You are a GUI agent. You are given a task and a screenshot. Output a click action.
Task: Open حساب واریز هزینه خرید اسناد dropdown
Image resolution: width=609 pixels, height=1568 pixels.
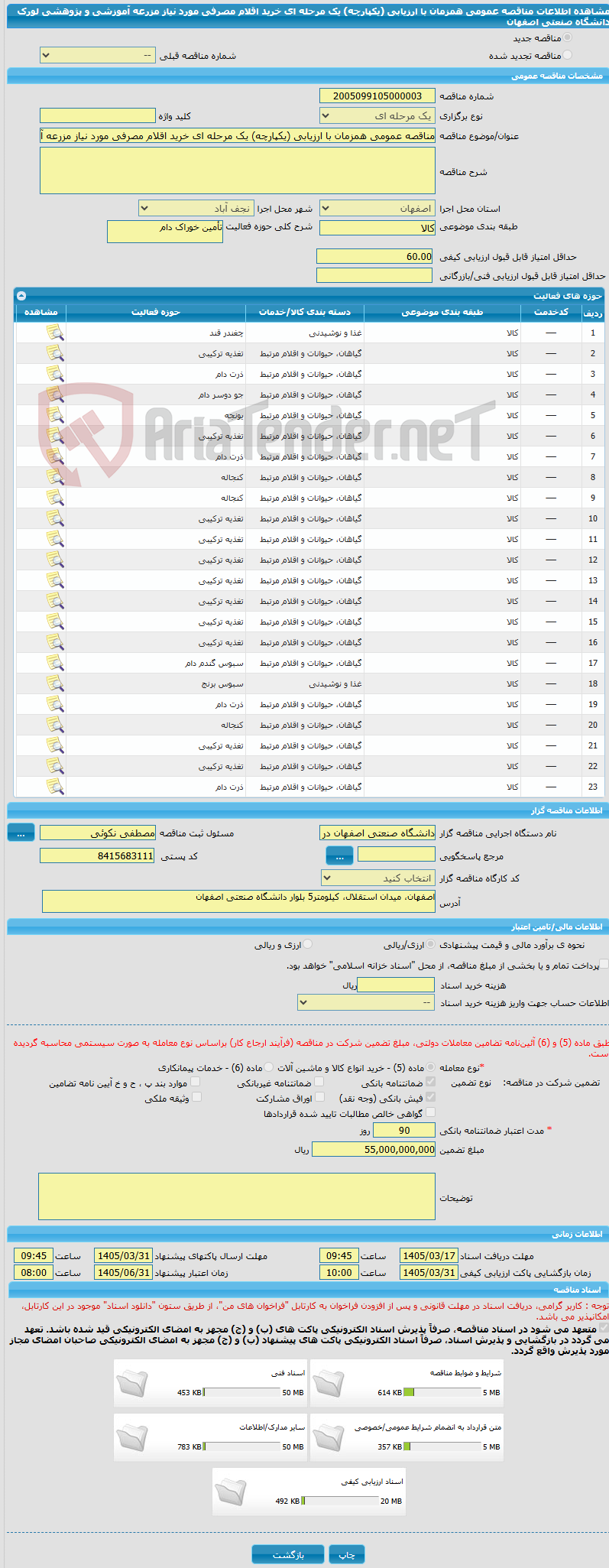[x=366, y=1002]
